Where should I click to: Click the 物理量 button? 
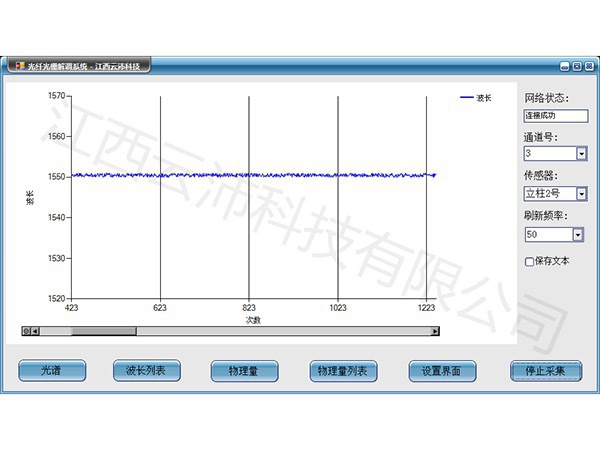244,371
